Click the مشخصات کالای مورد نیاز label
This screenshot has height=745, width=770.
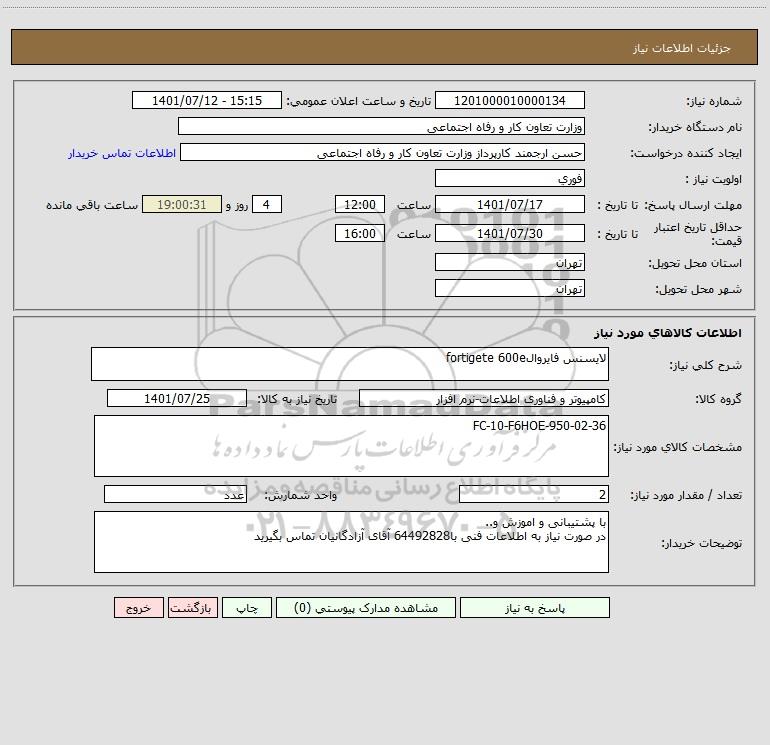point(678,447)
